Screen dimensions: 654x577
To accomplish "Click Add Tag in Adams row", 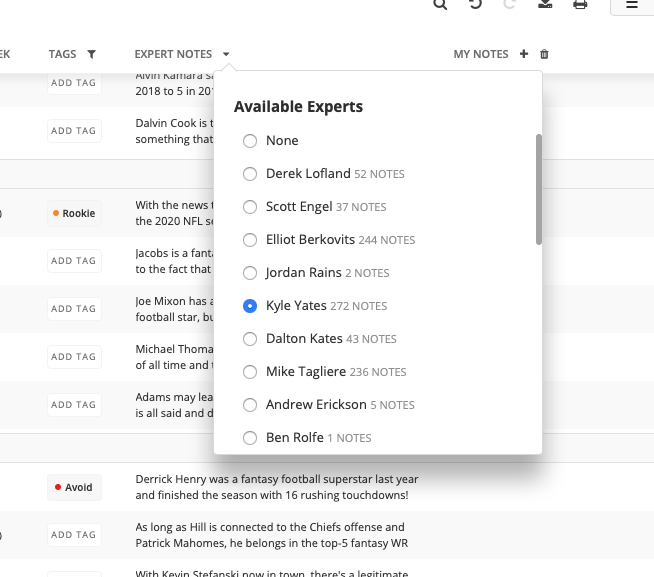I will [74, 405].
